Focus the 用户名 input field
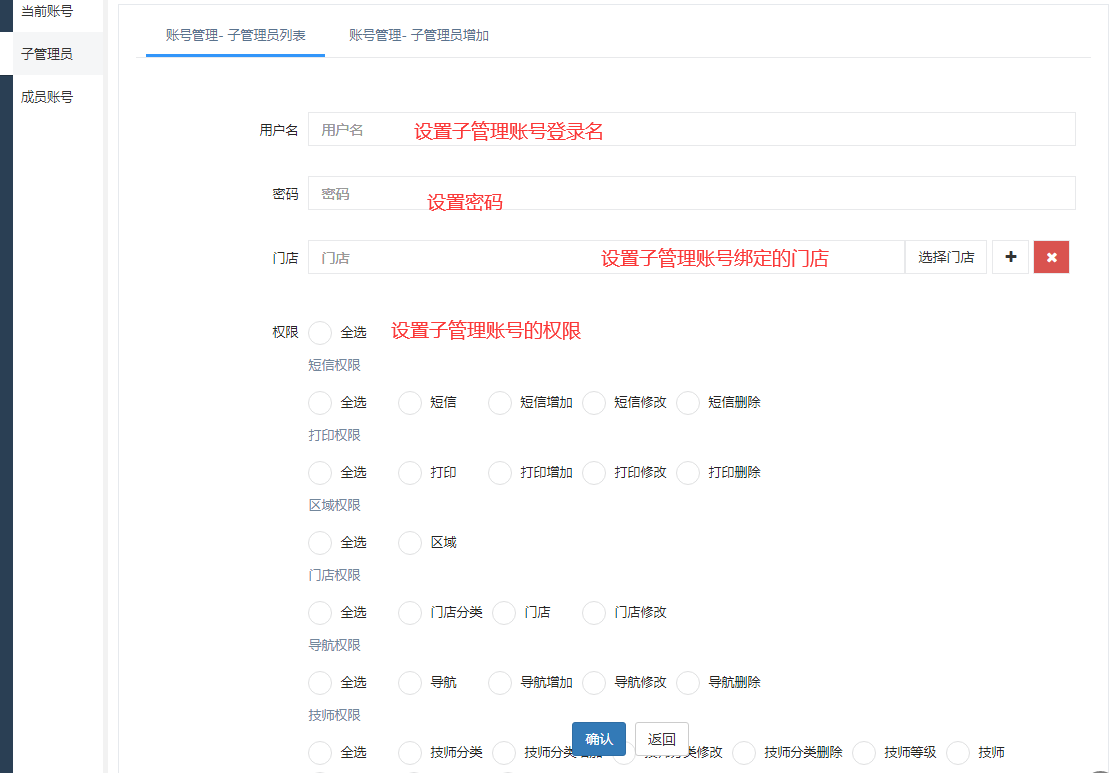The height and width of the screenshot is (773, 1116). click(x=691, y=130)
